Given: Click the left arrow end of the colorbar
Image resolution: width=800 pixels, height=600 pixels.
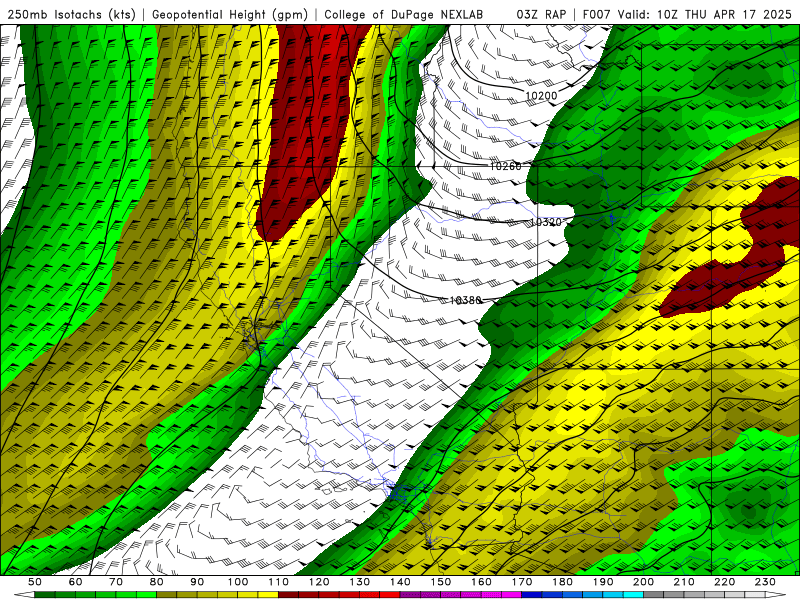Looking at the screenshot, I should point(24,594).
